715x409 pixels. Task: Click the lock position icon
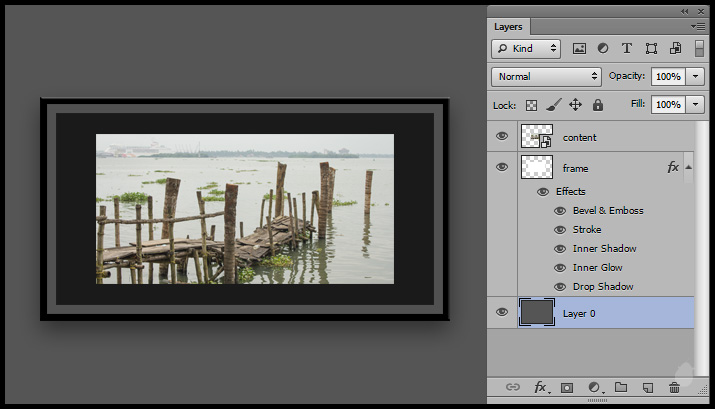(575, 105)
